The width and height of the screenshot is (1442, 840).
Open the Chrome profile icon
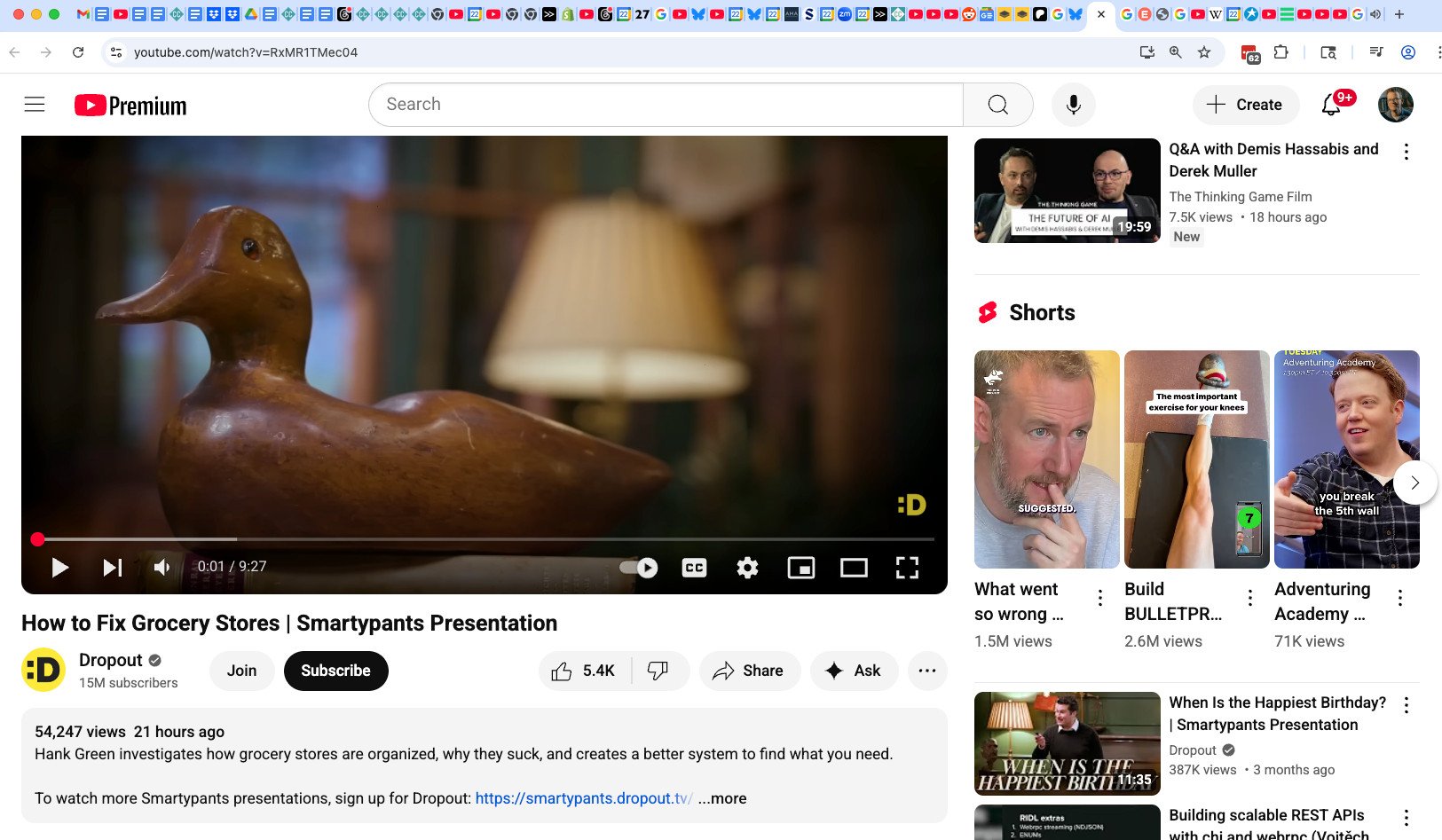[x=1407, y=52]
